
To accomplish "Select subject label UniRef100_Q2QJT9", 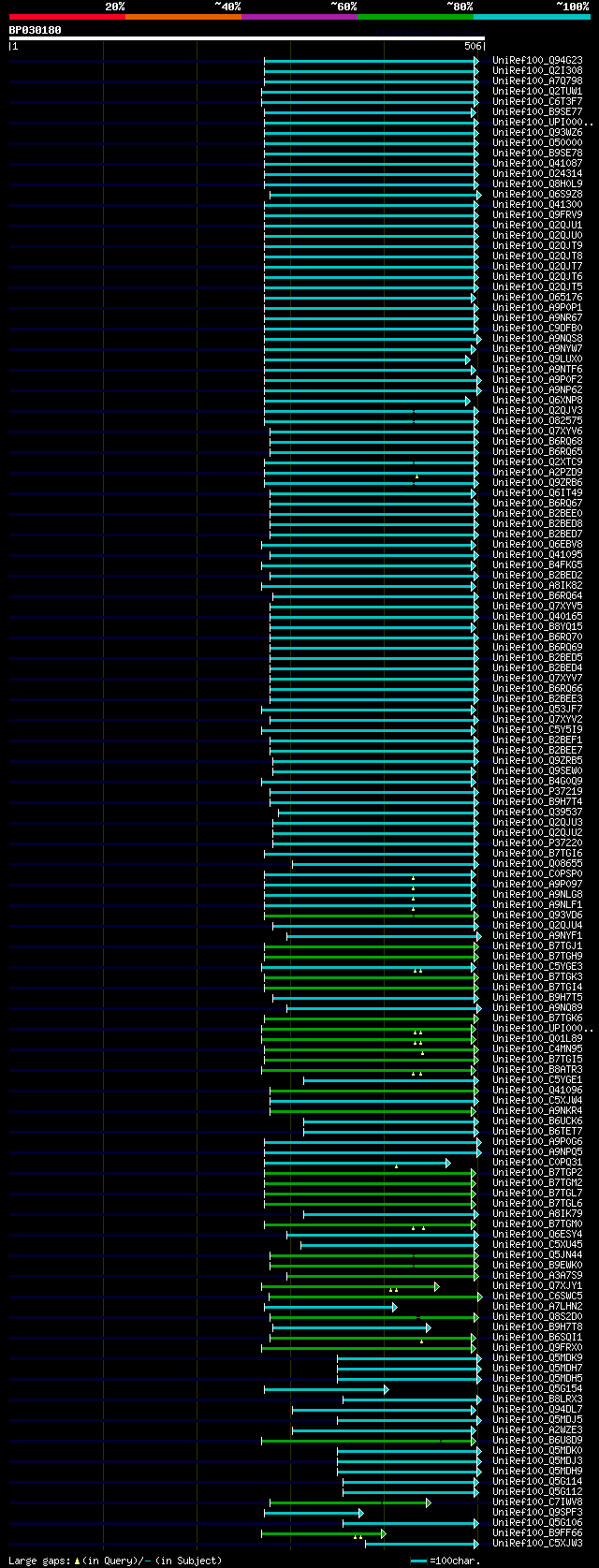I will [x=537, y=246].
